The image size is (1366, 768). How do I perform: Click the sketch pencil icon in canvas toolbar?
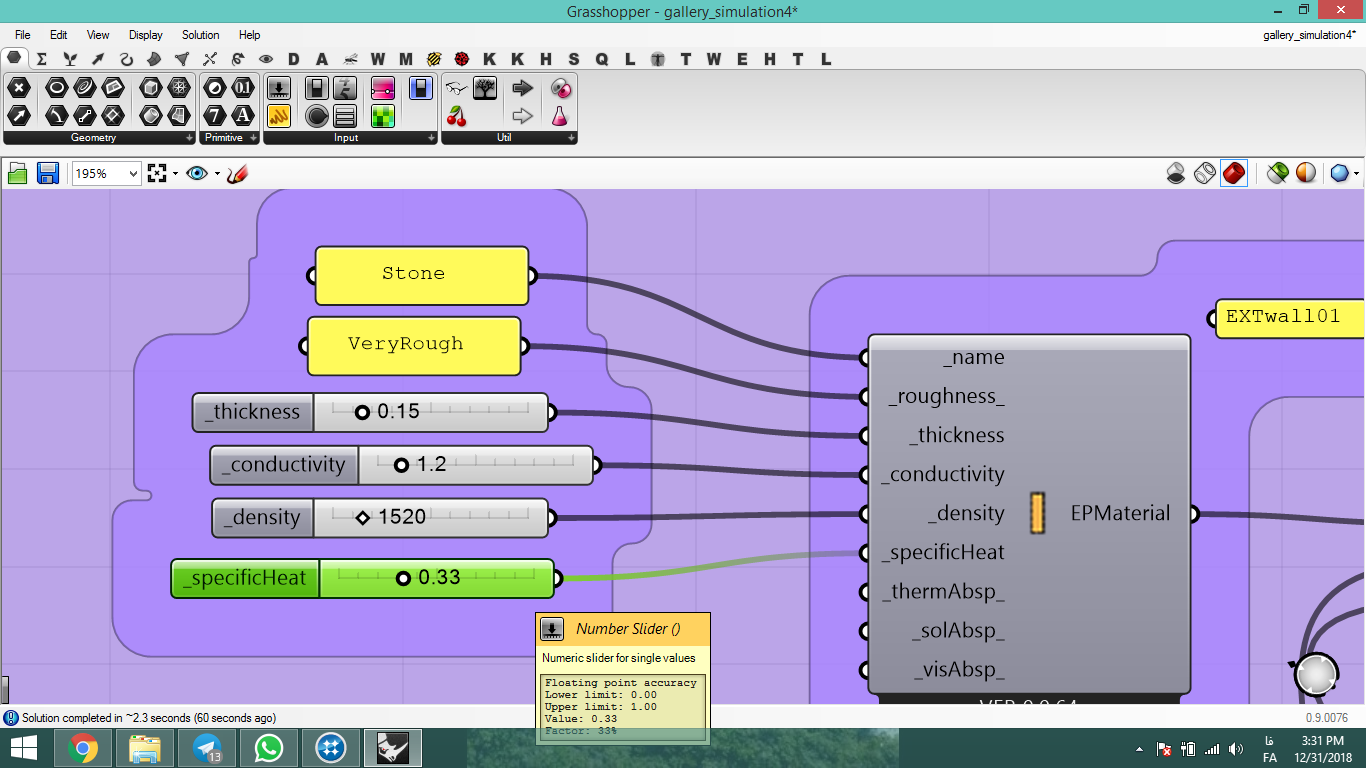[237, 174]
